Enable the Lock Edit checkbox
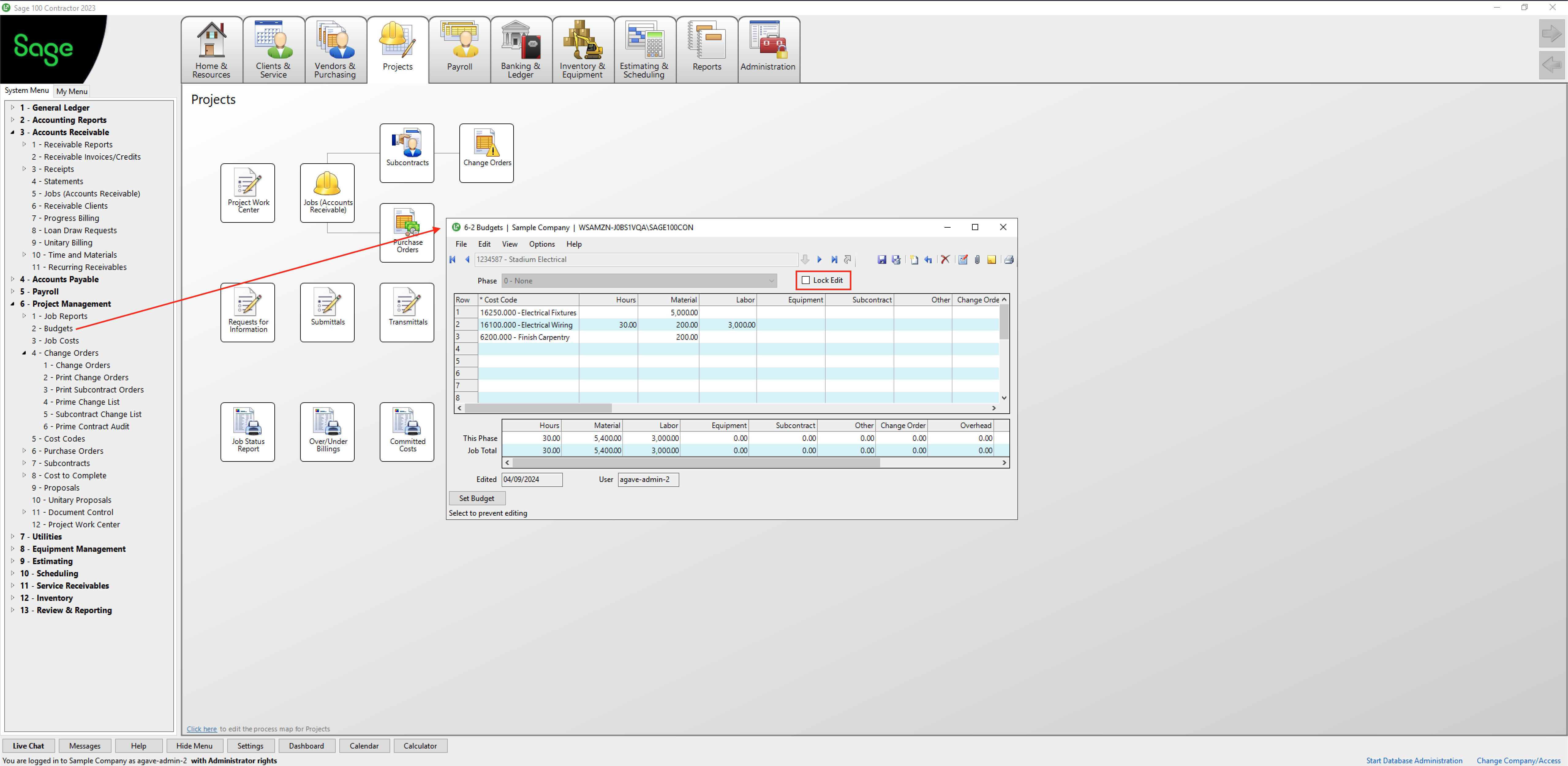The width and height of the screenshot is (1568, 766). [806, 280]
